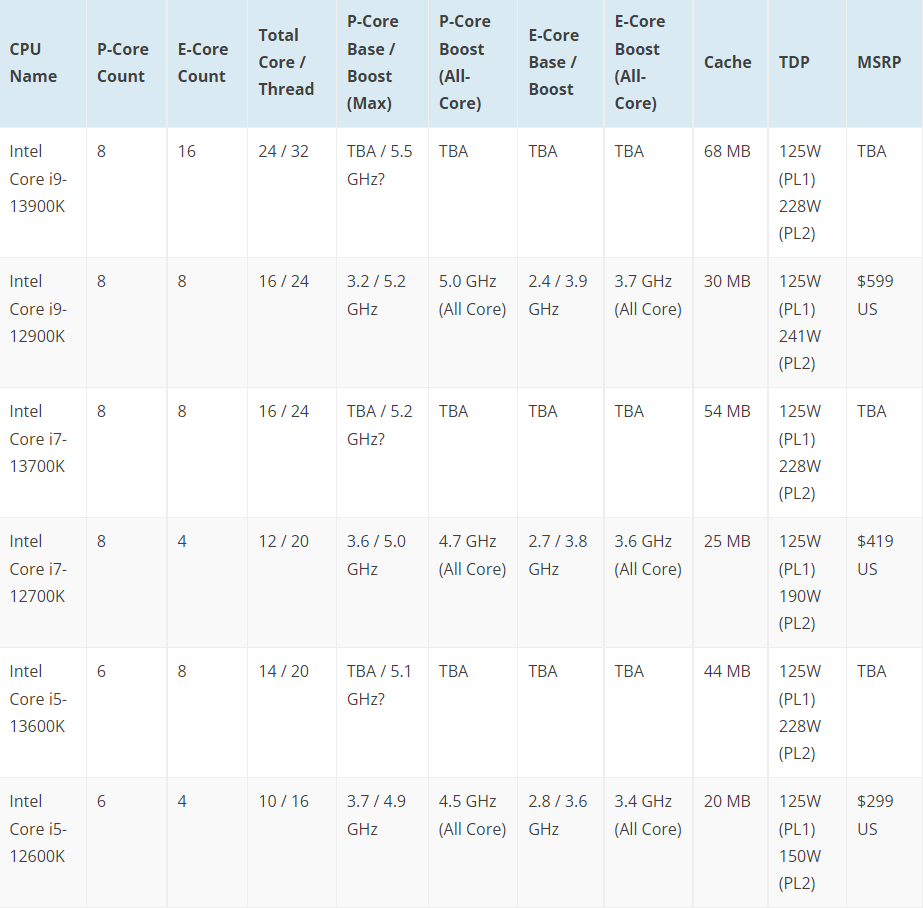Click the '3.7 GHz (All Core)' cell
This screenshot has width=923, height=908.
[648, 295]
